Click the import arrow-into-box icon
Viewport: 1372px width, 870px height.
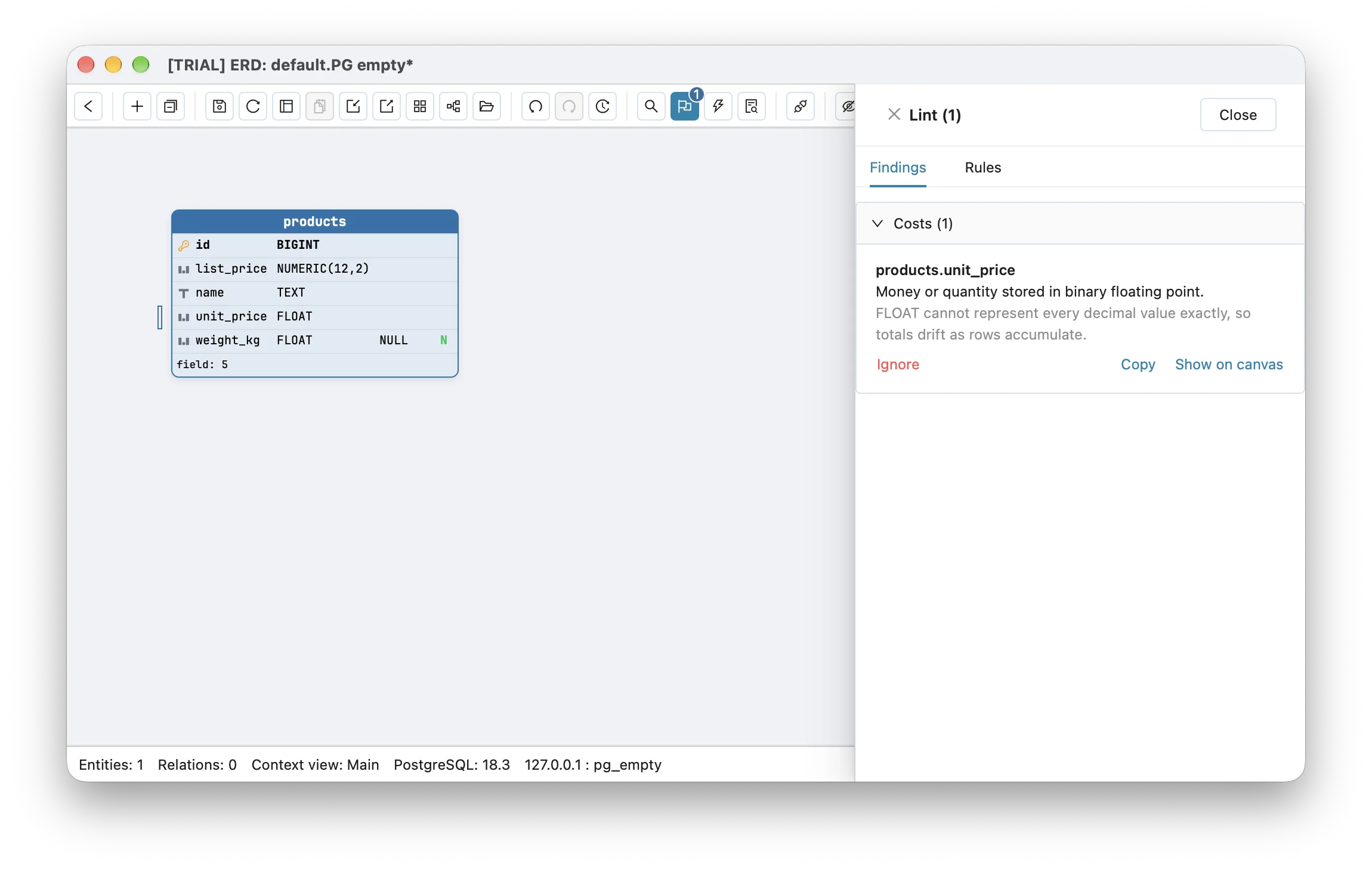(x=353, y=106)
